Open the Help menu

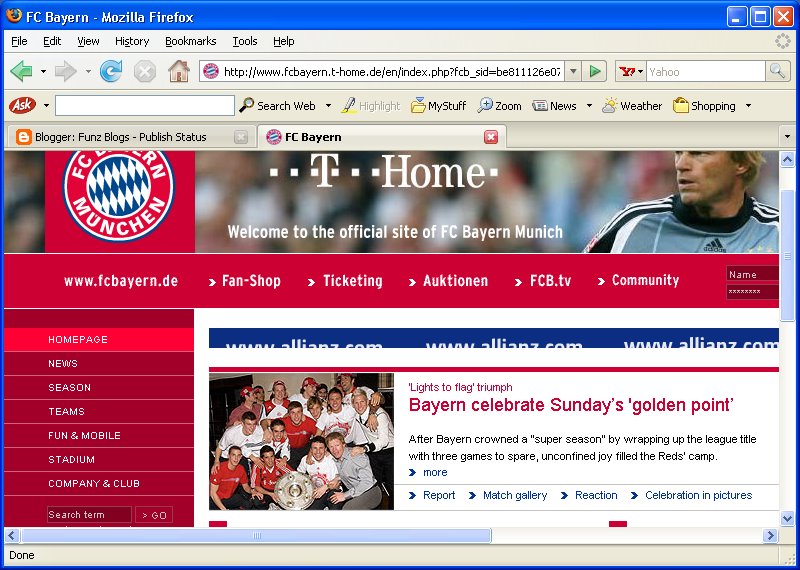click(284, 41)
